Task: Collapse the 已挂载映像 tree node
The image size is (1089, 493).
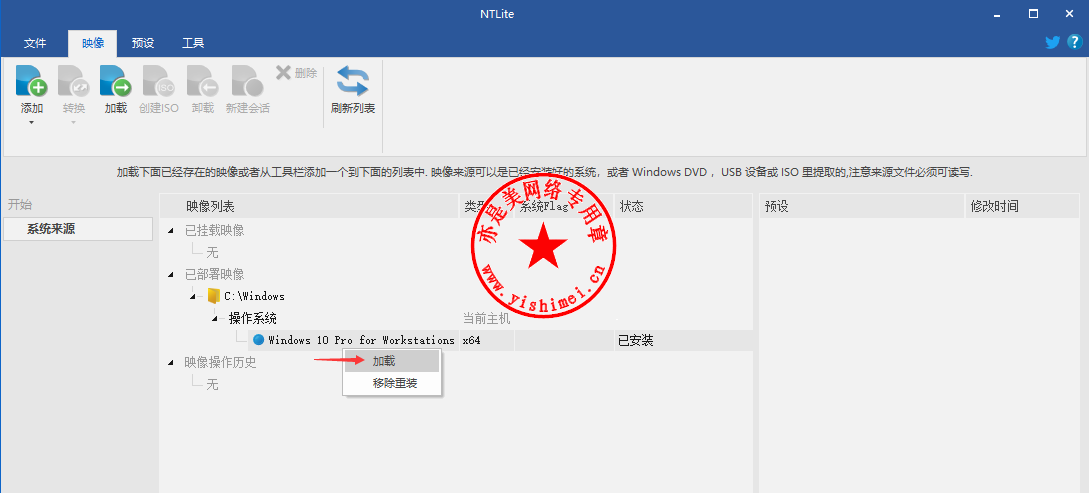Action: point(171,231)
